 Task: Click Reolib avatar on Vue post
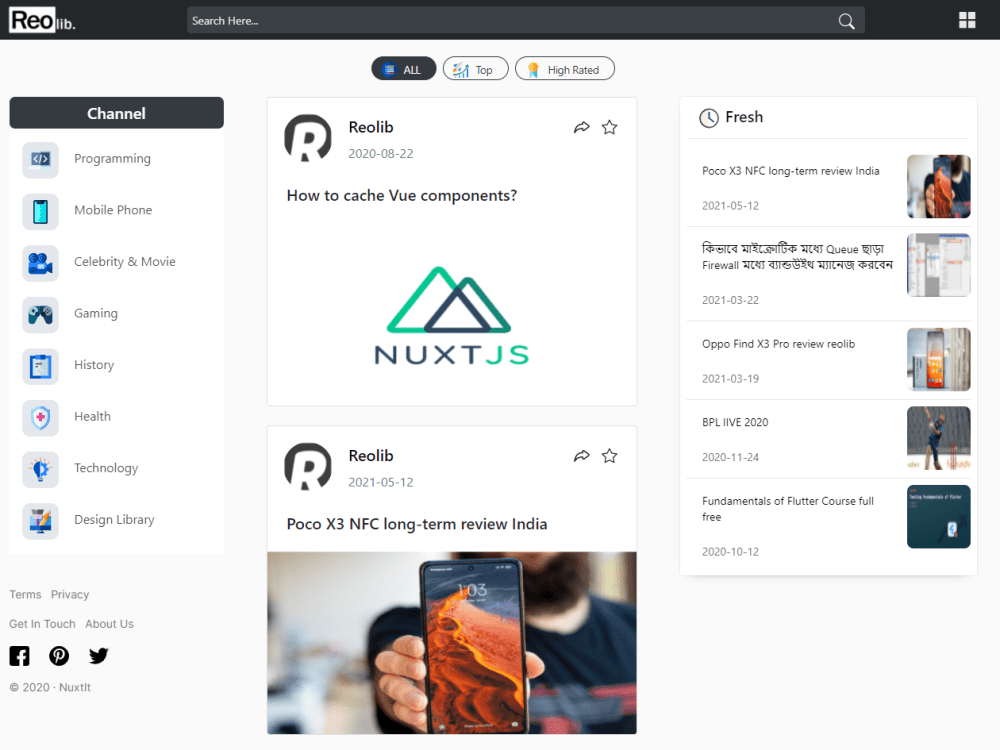308,138
